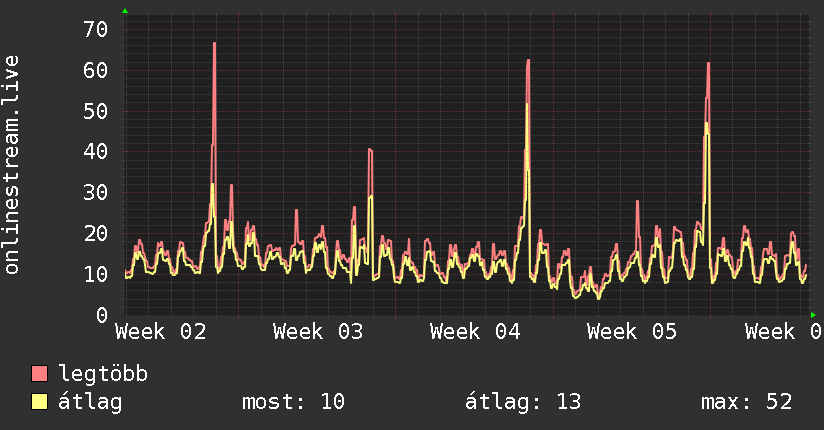Click the 'most: 10' statistic
The width and height of the screenshot is (824, 430).
(x=293, y=402)
